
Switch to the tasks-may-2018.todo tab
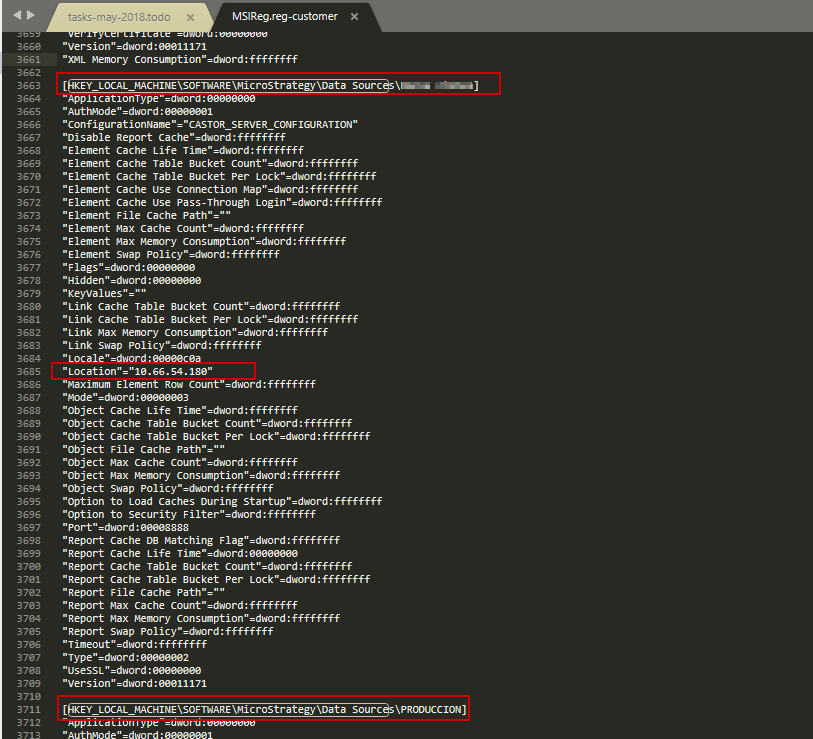point(119,17)
